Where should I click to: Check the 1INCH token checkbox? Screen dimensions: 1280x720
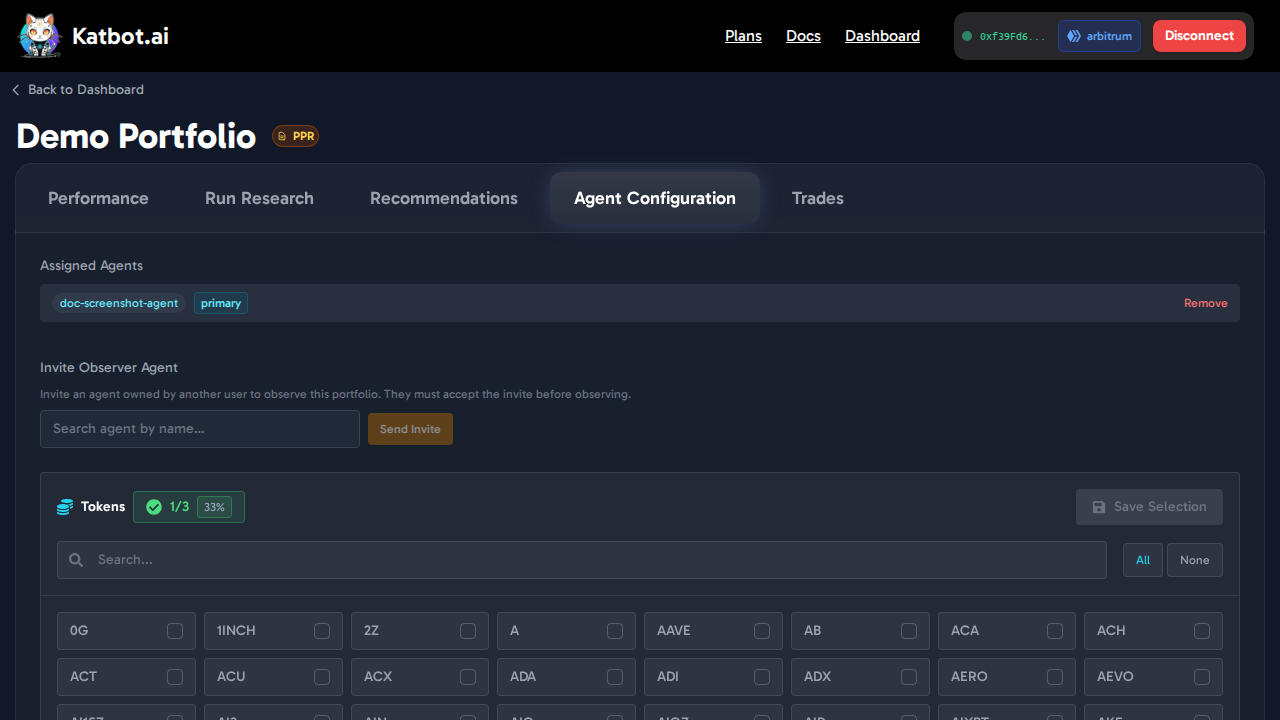pyautogui.click(x=322, y=631)
